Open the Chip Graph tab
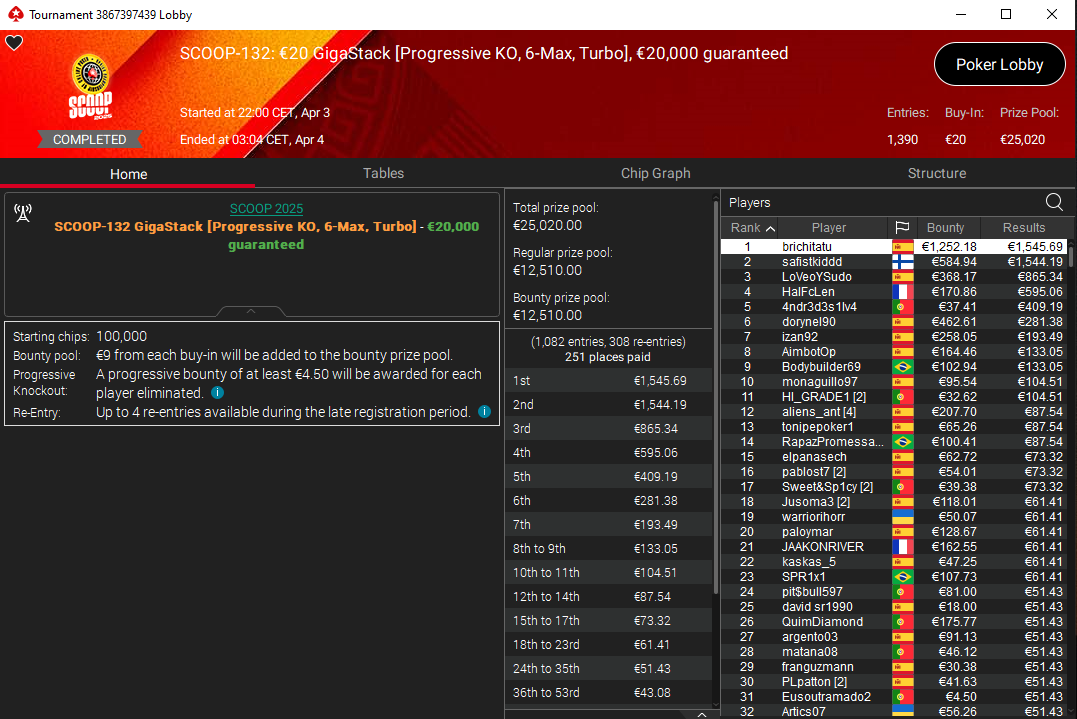This screenshot has width=1077, height=719. (655, 173)
